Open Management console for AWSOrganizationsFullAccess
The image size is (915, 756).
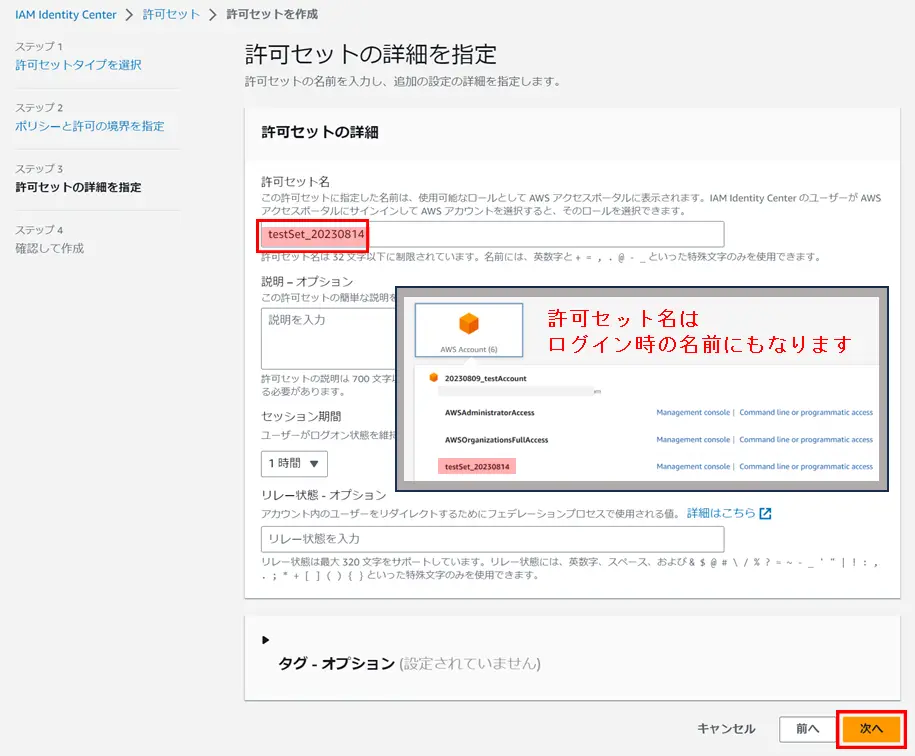point(693,440)
